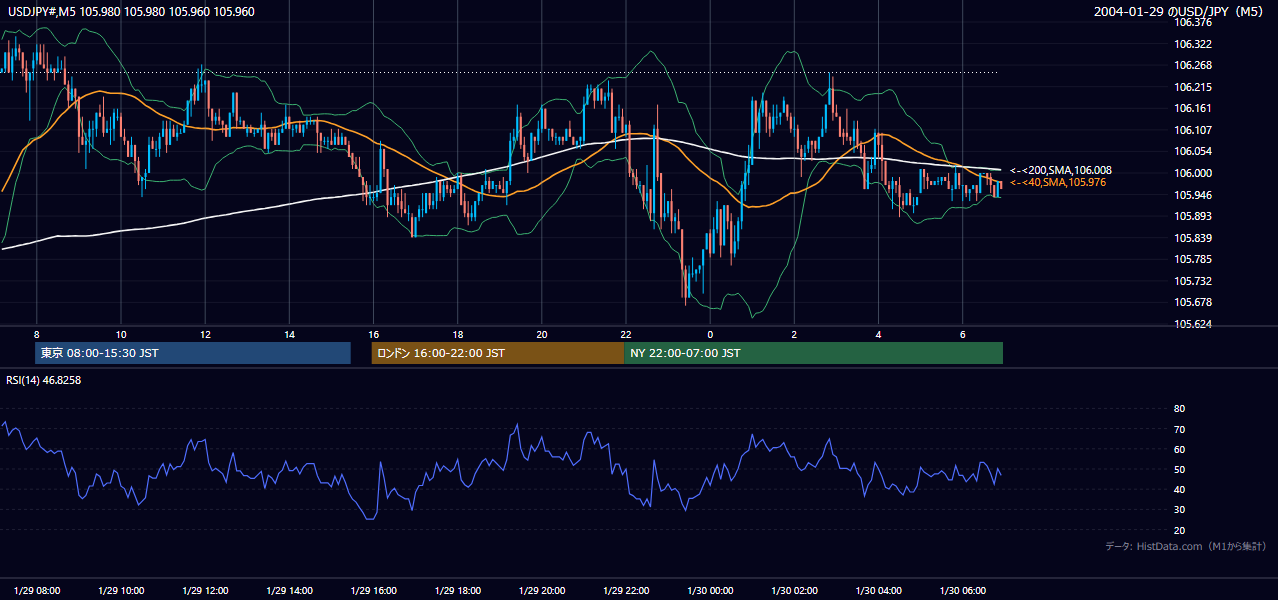Image resolution: width=1278 pixels, height=600 pixels.
Task: Click the 1/29 22:00 time axis label
Action: click(625, 590)
